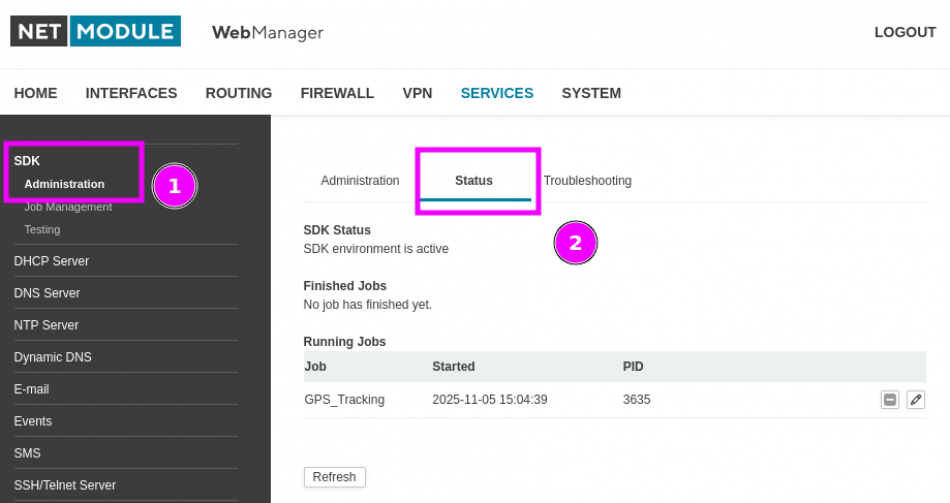Open the HOME menu

(36, 93)
